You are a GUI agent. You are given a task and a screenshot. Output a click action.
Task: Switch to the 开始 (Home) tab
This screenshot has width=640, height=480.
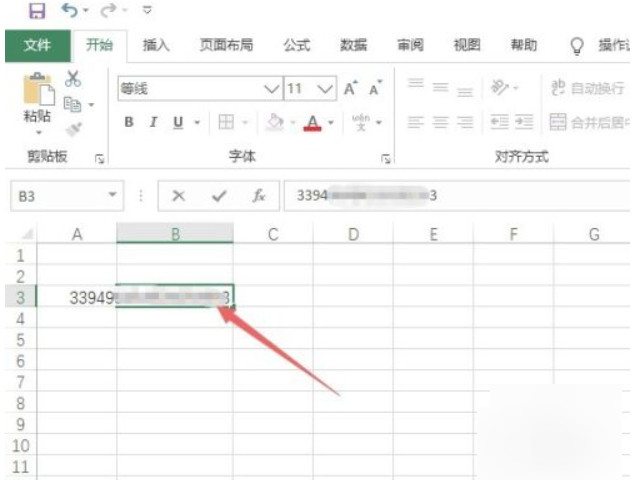tap(99, 45)
